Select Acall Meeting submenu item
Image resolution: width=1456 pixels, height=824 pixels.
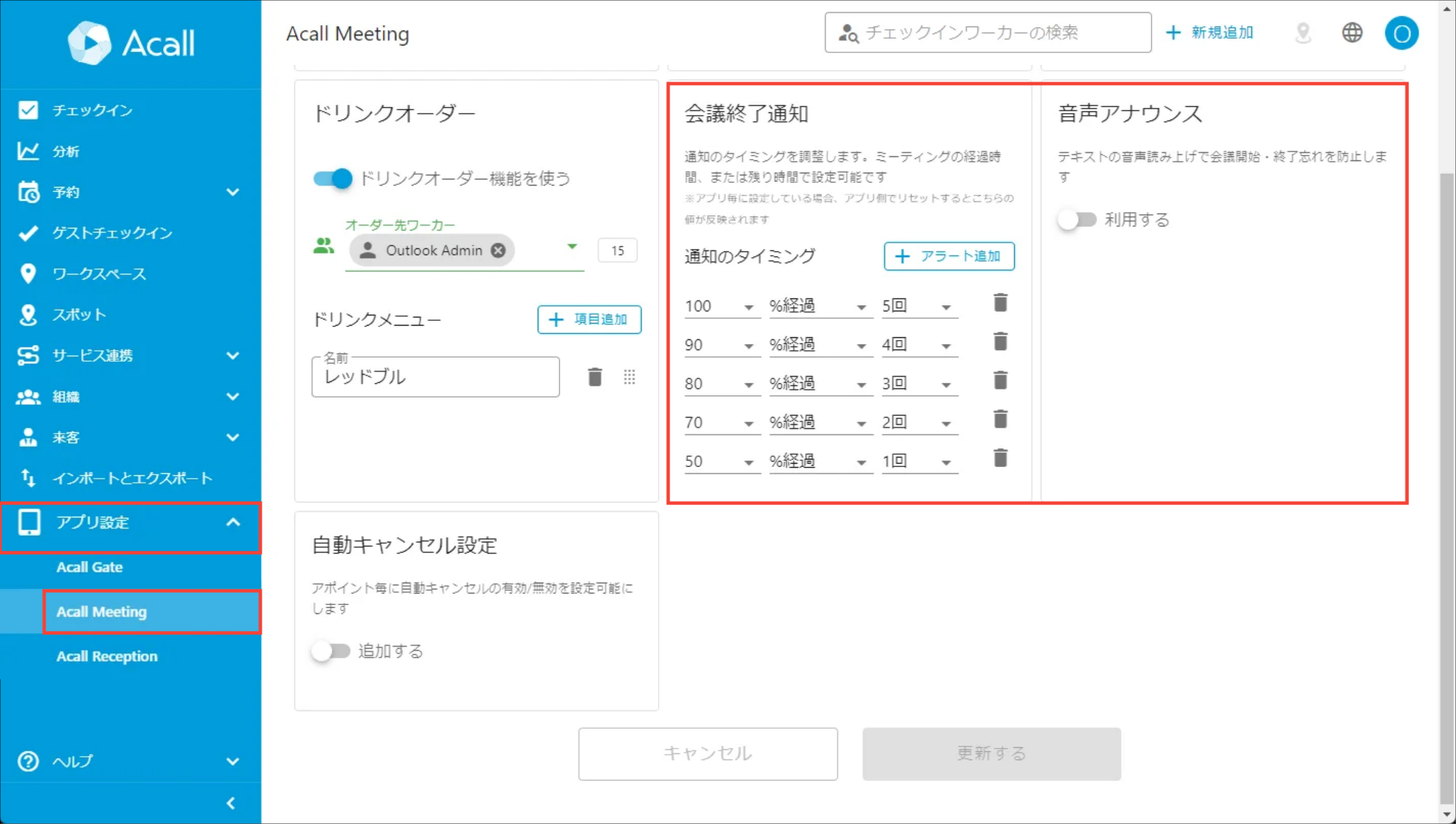coord(152,612)
